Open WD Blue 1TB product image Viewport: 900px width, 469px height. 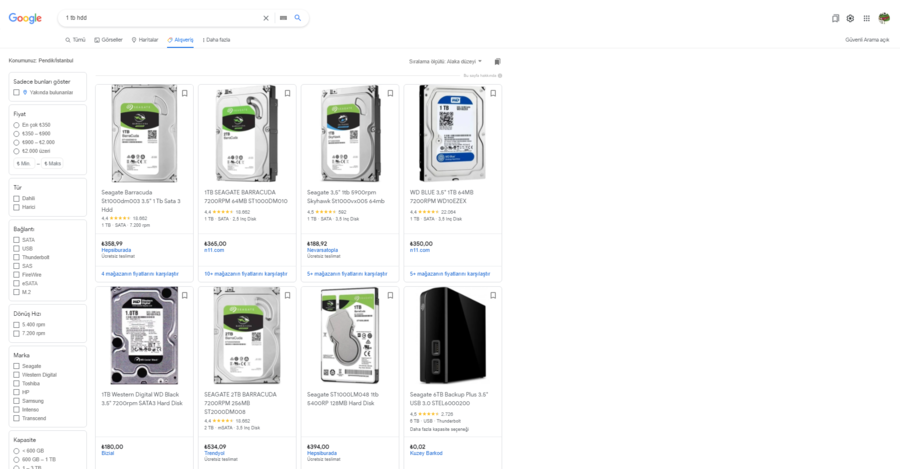click(x=452, y=133)
